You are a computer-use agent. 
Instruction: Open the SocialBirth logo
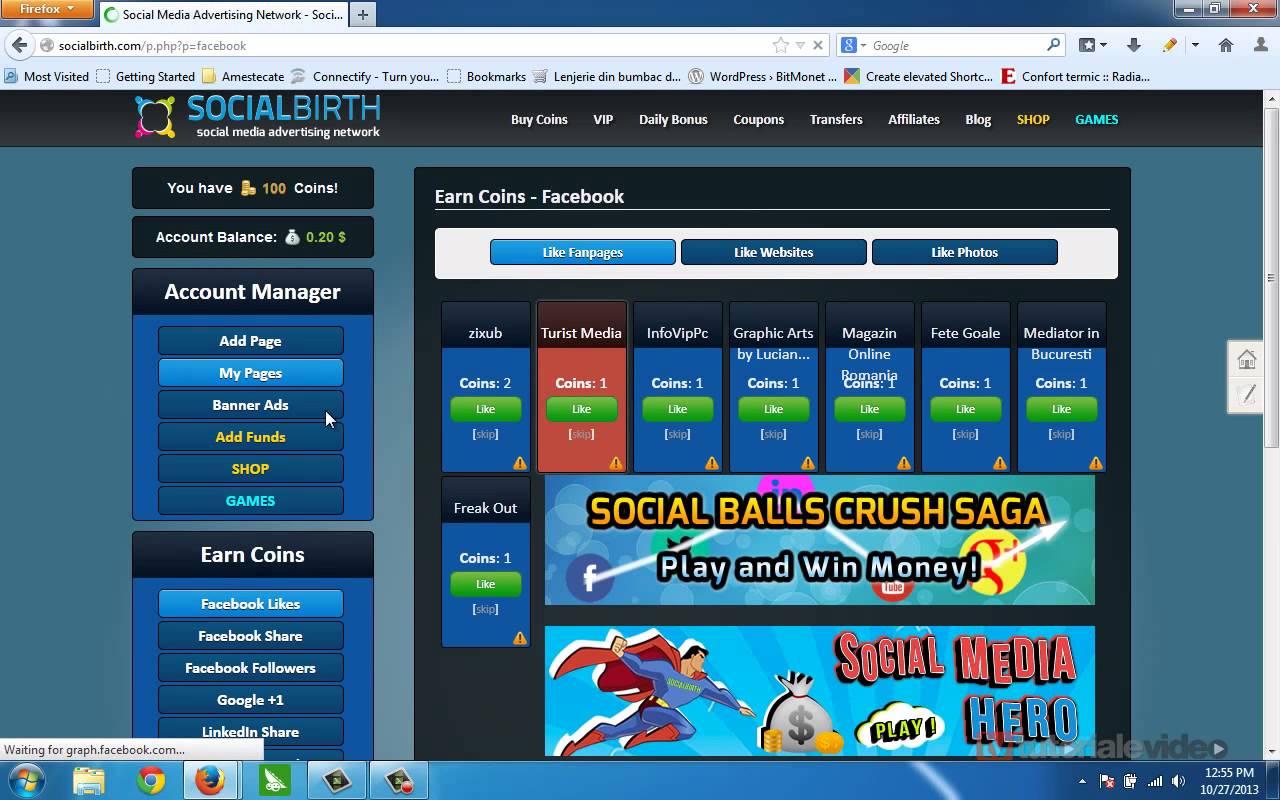coord(258,117)
